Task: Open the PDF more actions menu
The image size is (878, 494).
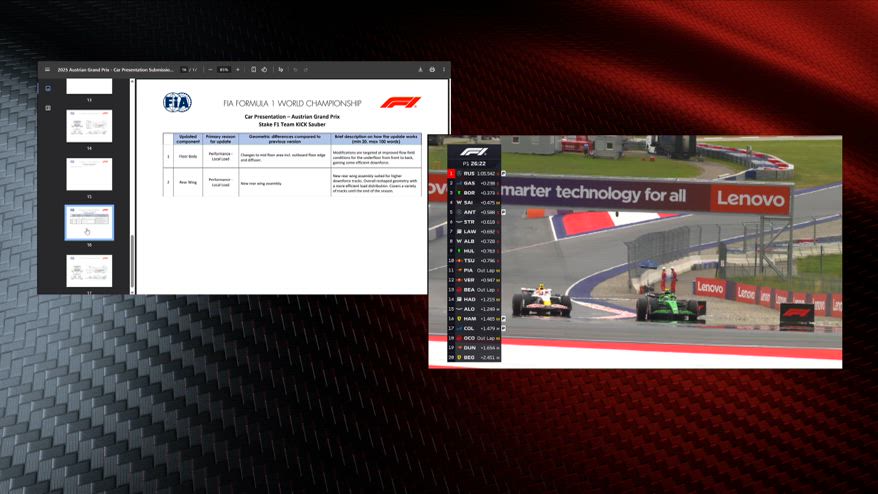Action: tap(444, 70)
